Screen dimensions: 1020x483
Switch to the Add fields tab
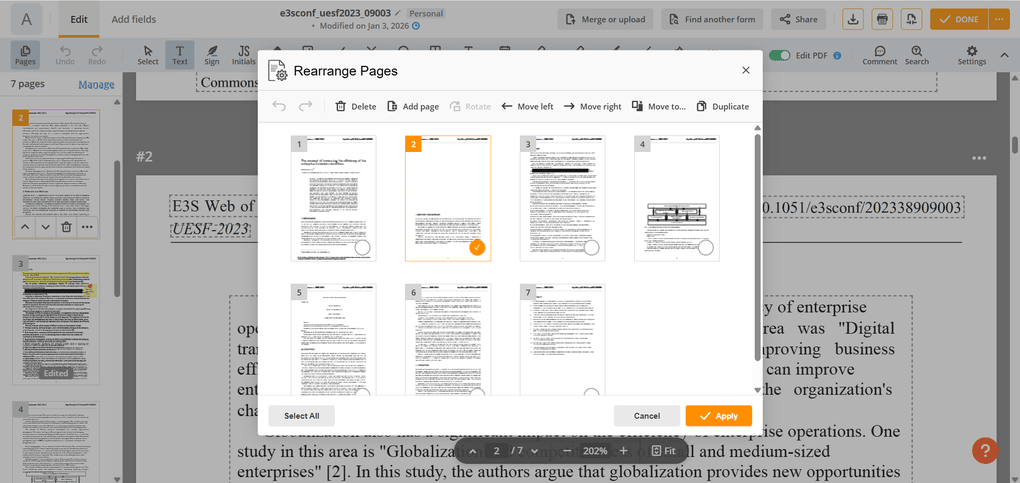(x=133, y=19)
